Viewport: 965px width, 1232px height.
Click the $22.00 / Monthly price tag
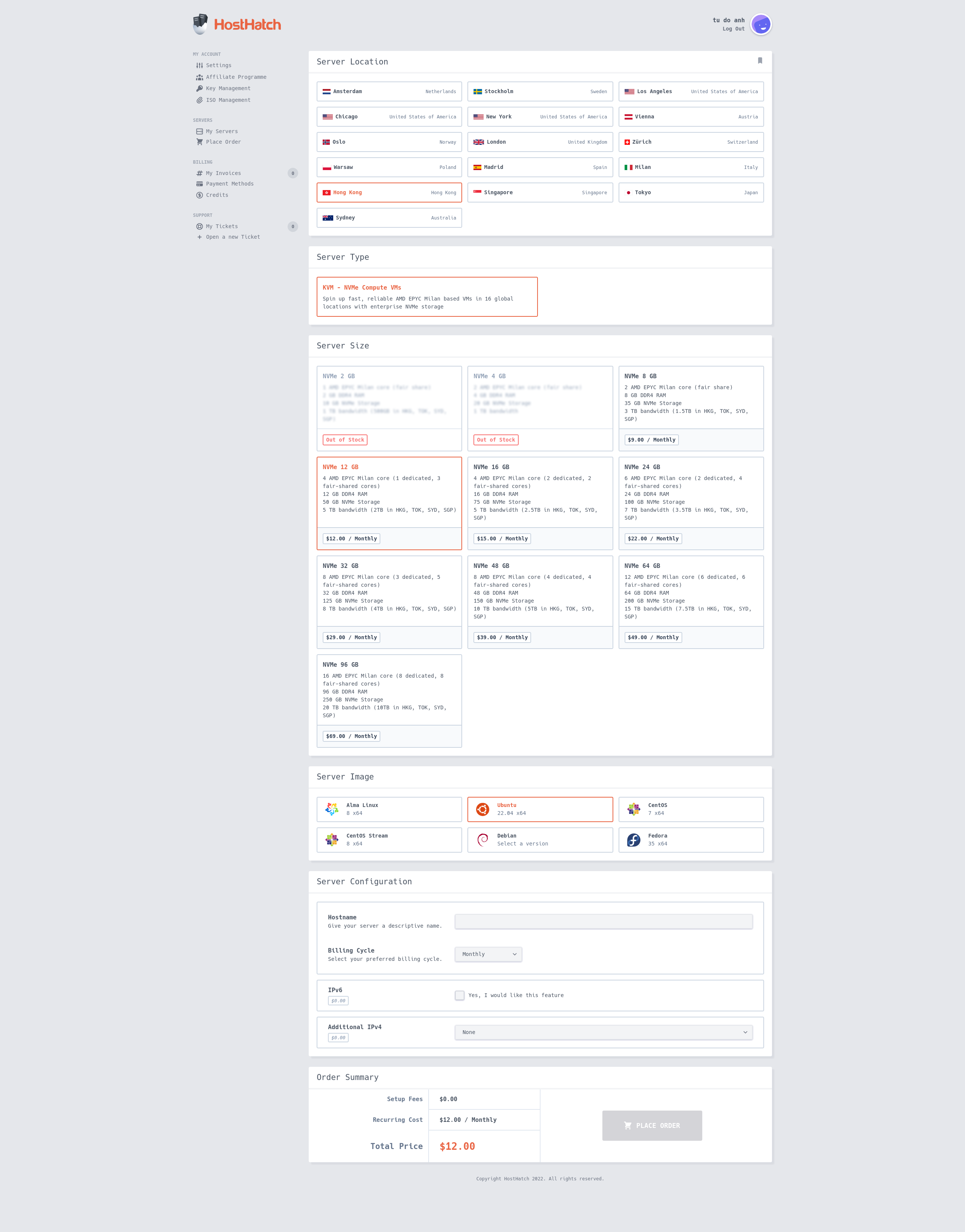coord(653,539)
